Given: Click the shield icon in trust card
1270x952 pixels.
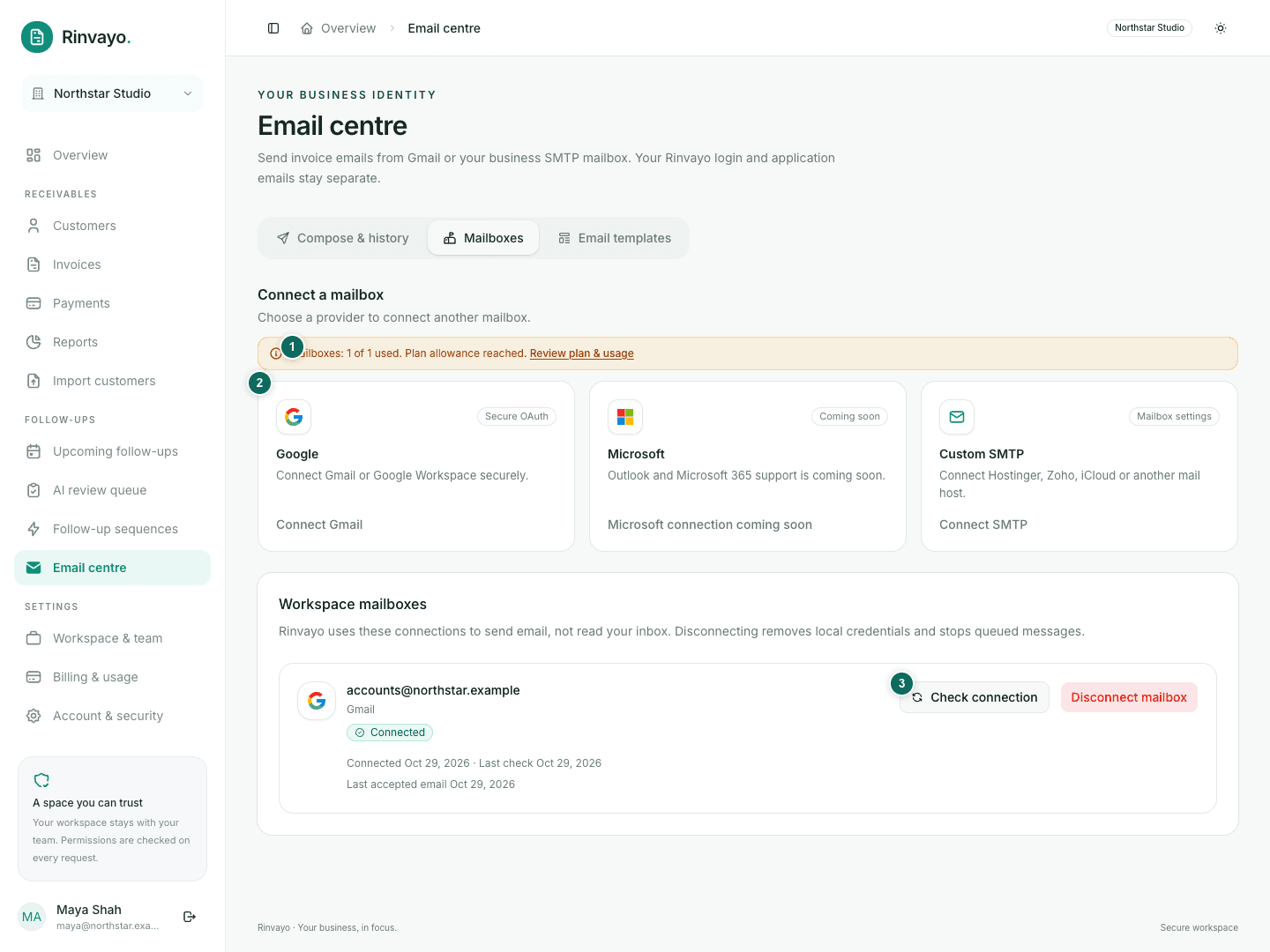Looking at the screenshot, I should (41, 780).
